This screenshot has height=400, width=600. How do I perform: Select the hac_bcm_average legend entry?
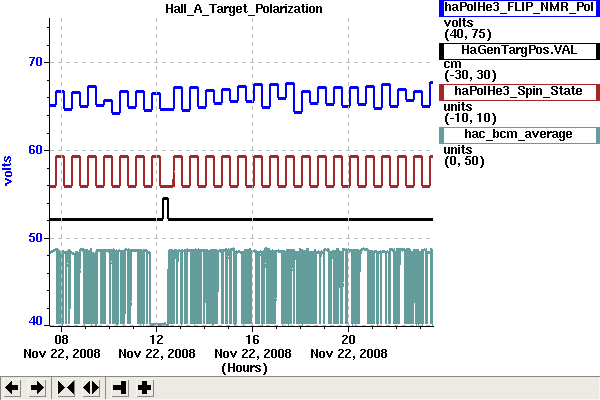519,135
